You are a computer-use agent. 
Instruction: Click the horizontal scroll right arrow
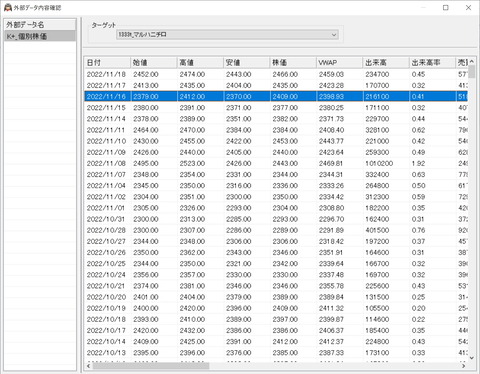point(464,366)
